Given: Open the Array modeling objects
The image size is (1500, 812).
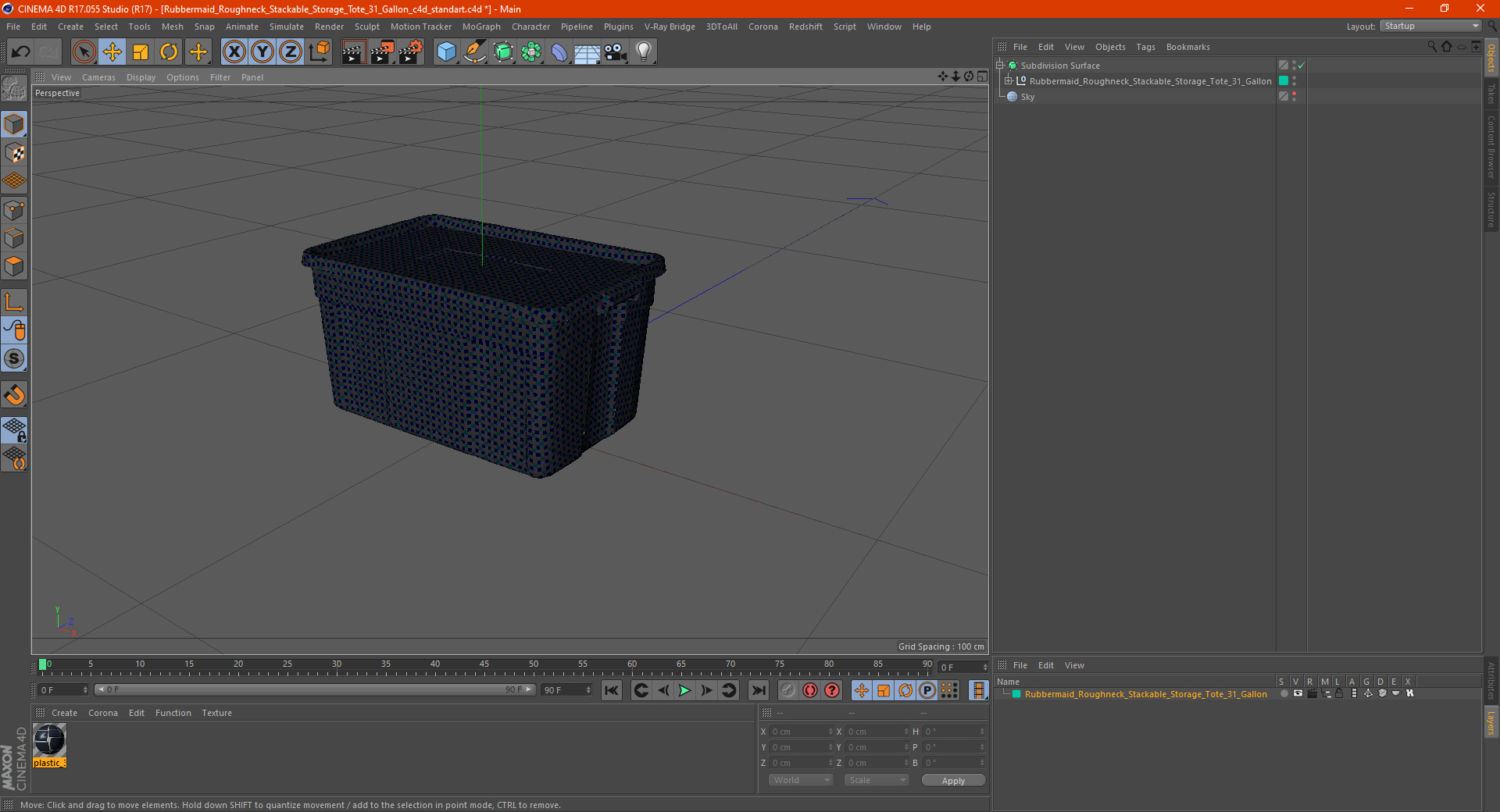Looking at the screenshot, I should coord(531,52).
